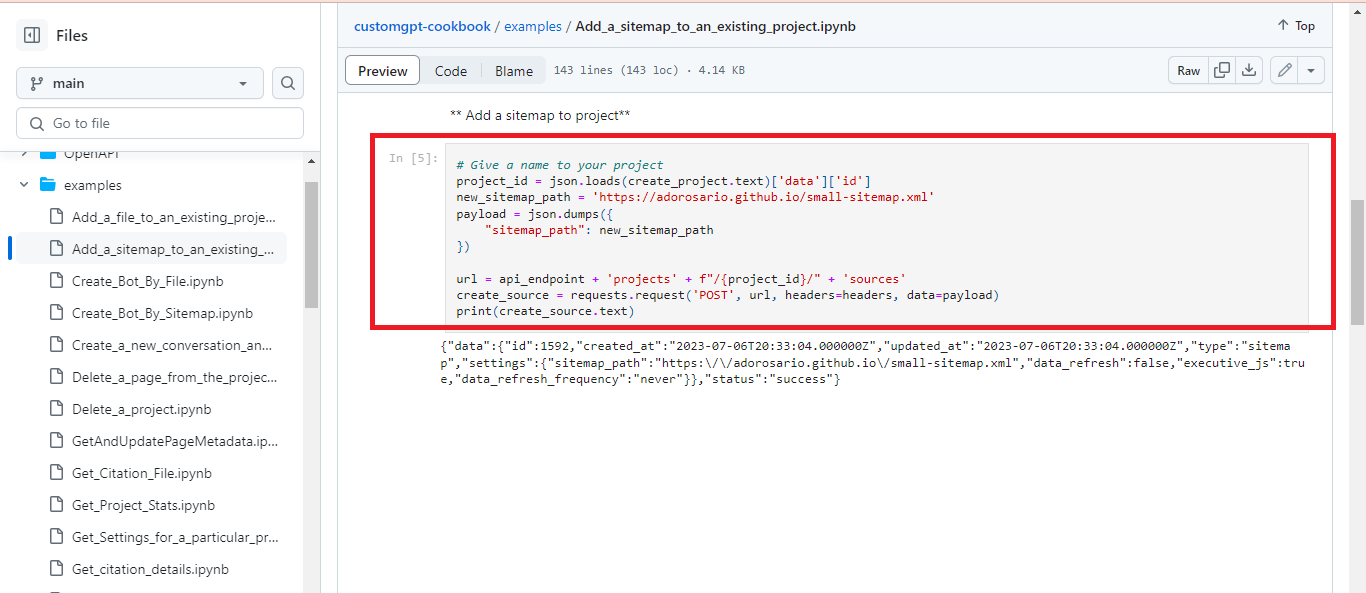Click '** Add a sitemap to project**' text

coord(540,115)
